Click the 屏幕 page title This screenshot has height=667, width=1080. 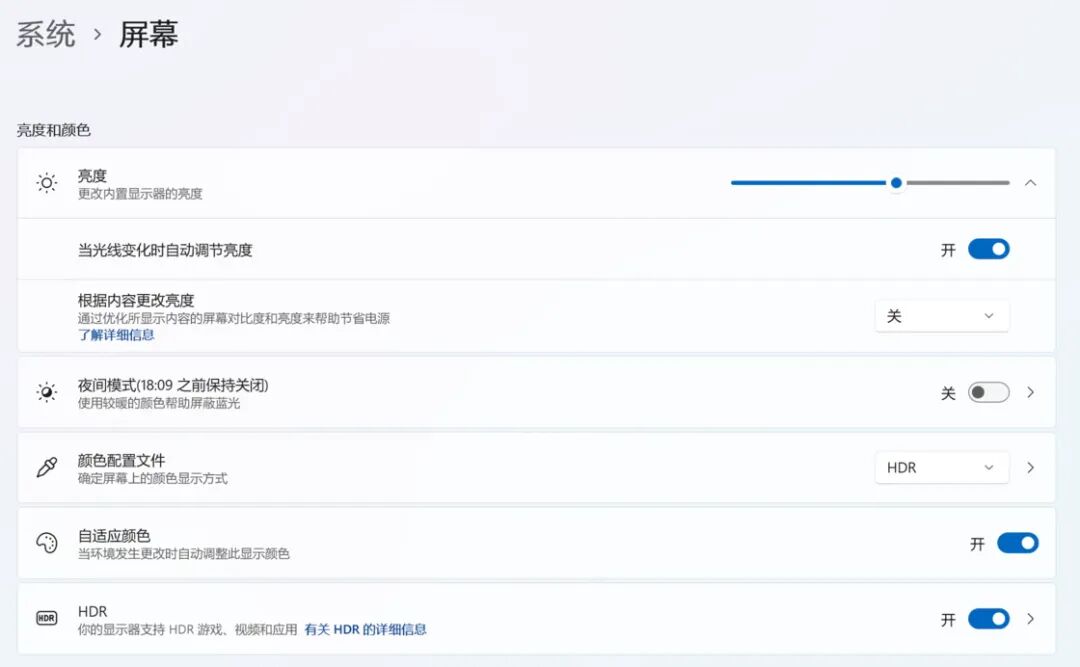(149, 34)
